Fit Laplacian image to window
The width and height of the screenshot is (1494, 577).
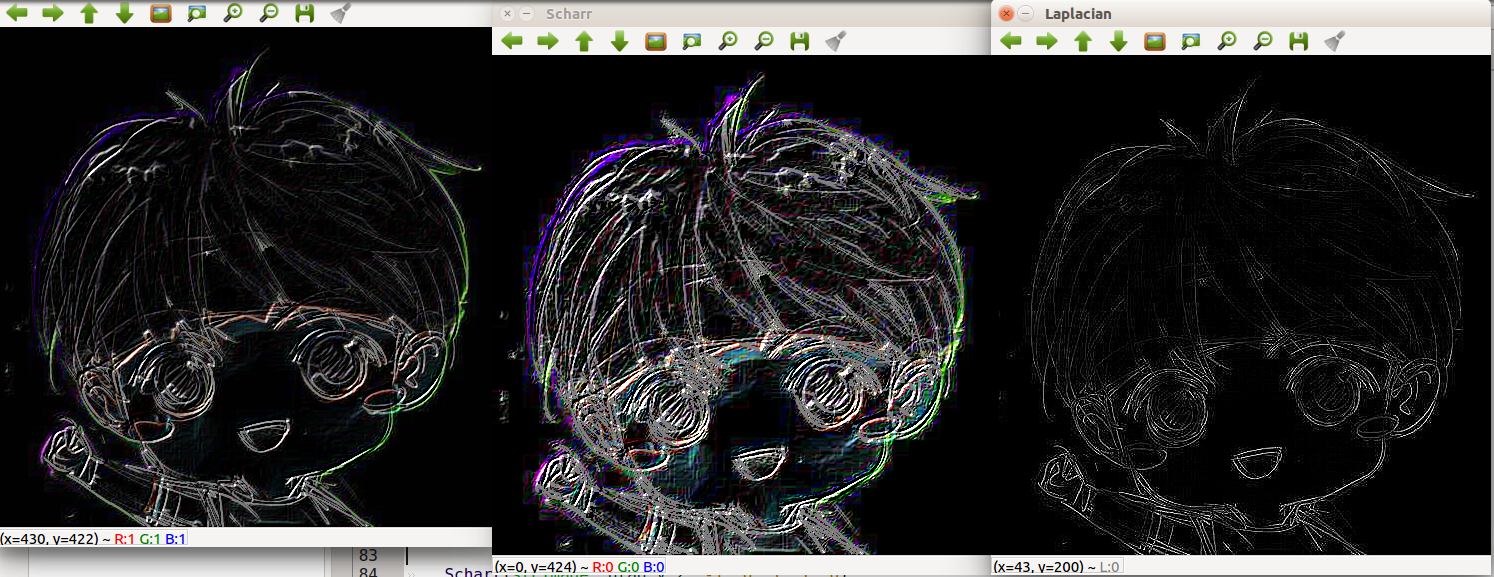(1190, 41)
